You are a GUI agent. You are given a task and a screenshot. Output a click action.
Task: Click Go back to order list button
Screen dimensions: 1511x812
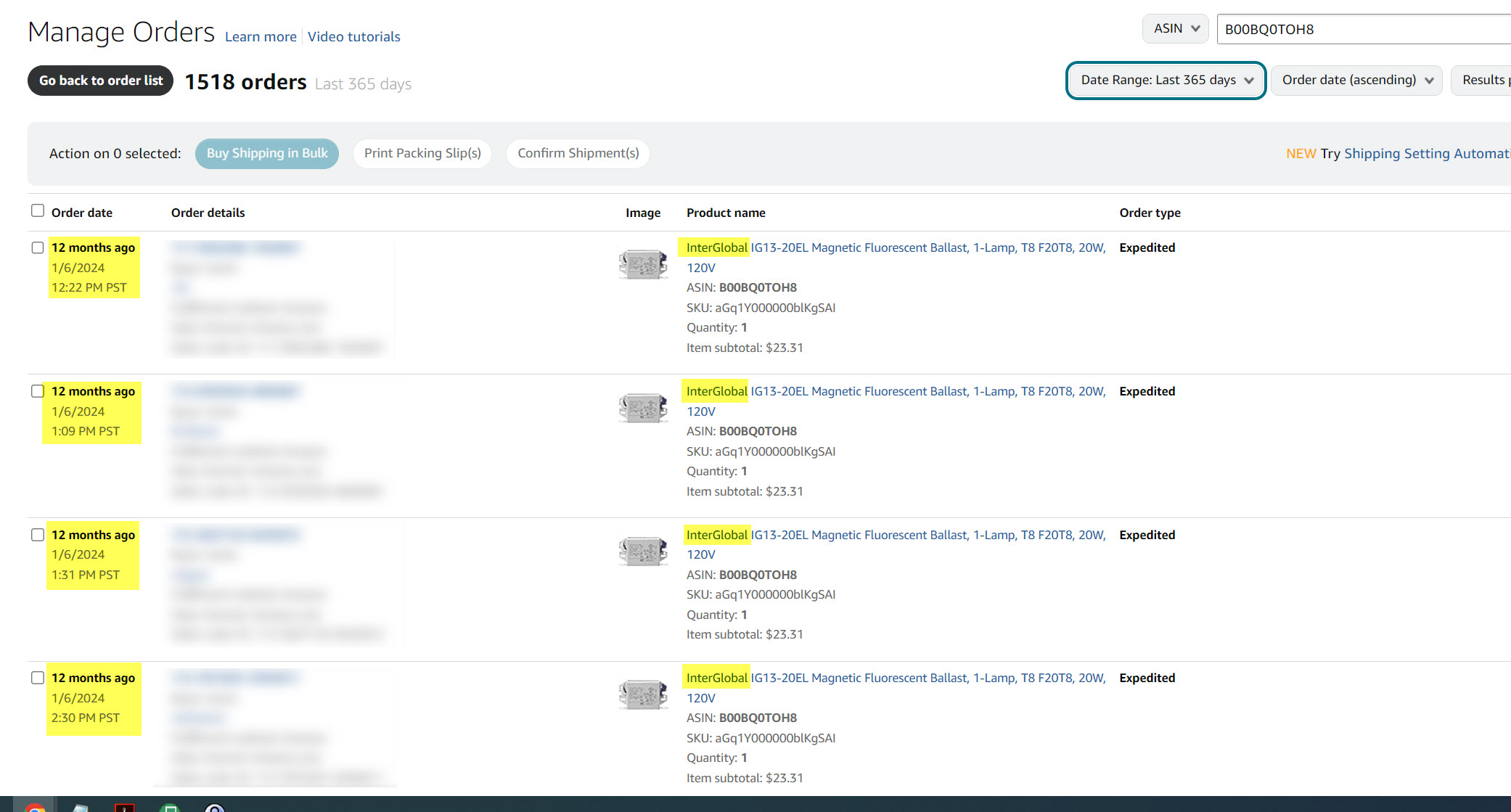pyautogui.click(x=101, y=81)
